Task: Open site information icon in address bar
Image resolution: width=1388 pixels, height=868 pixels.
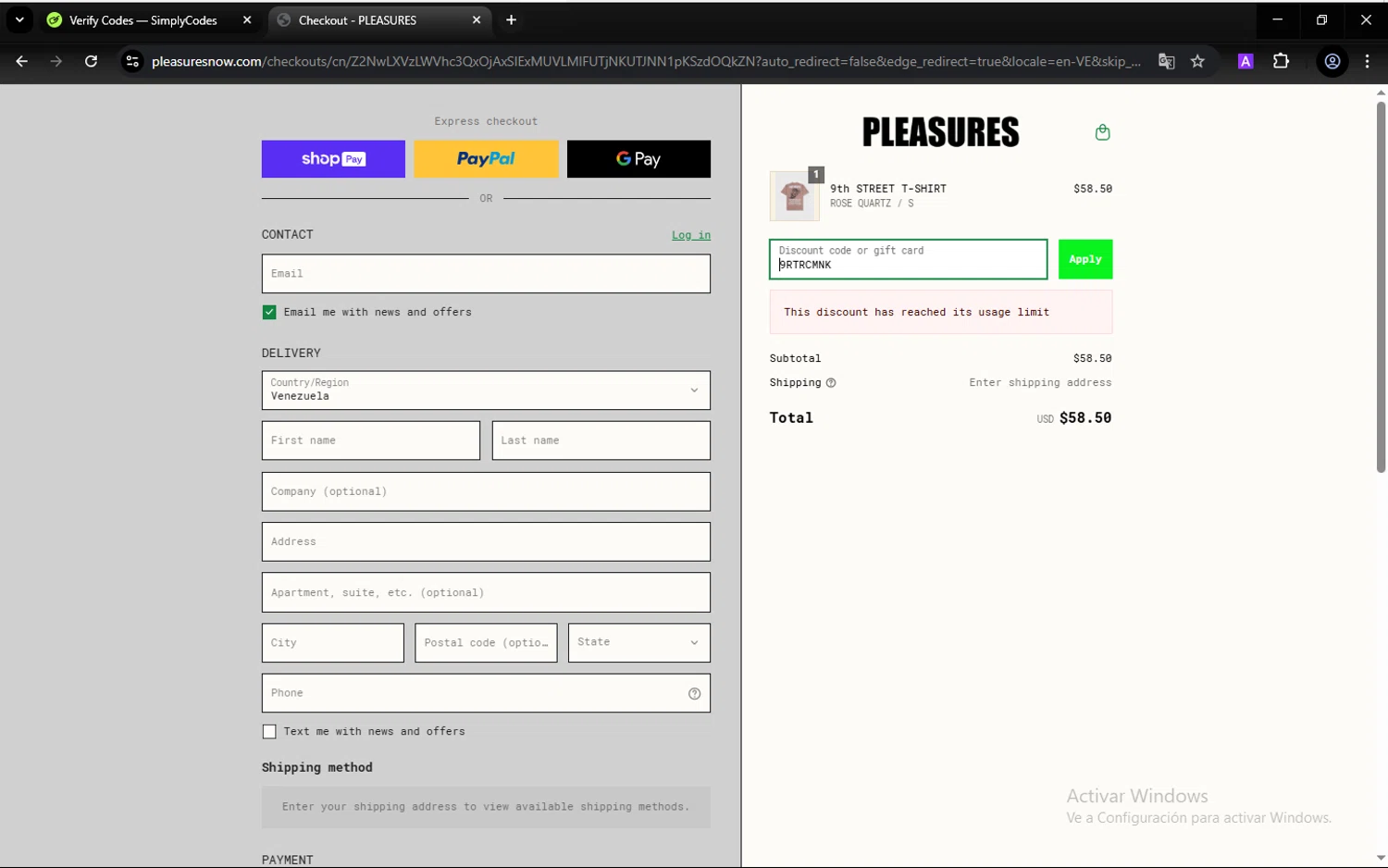Action: 132,61
